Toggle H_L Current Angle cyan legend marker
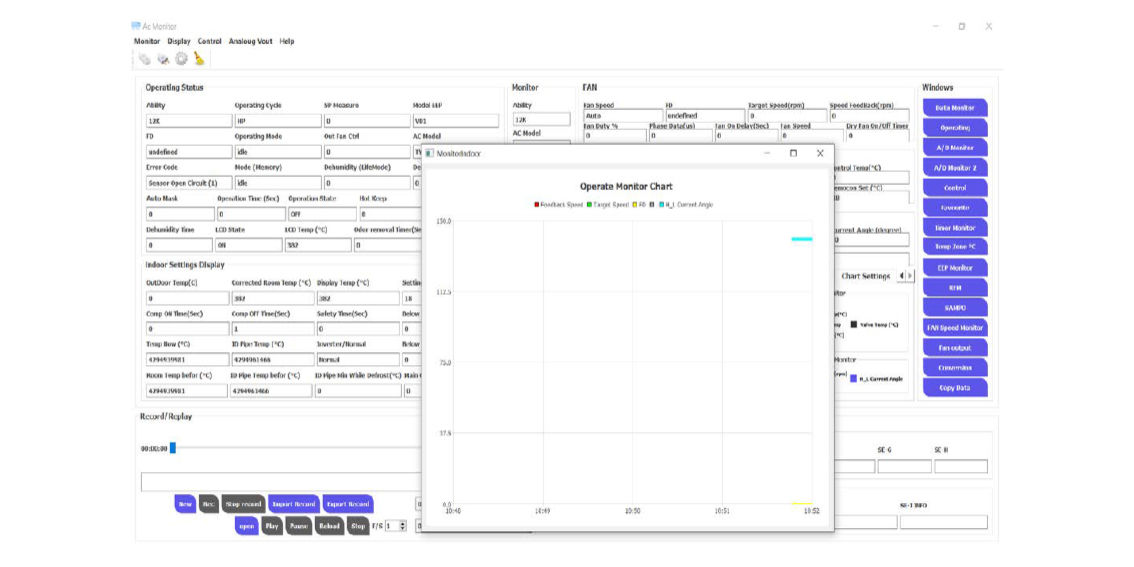The image size is (1134, 567). pos(660,205)
